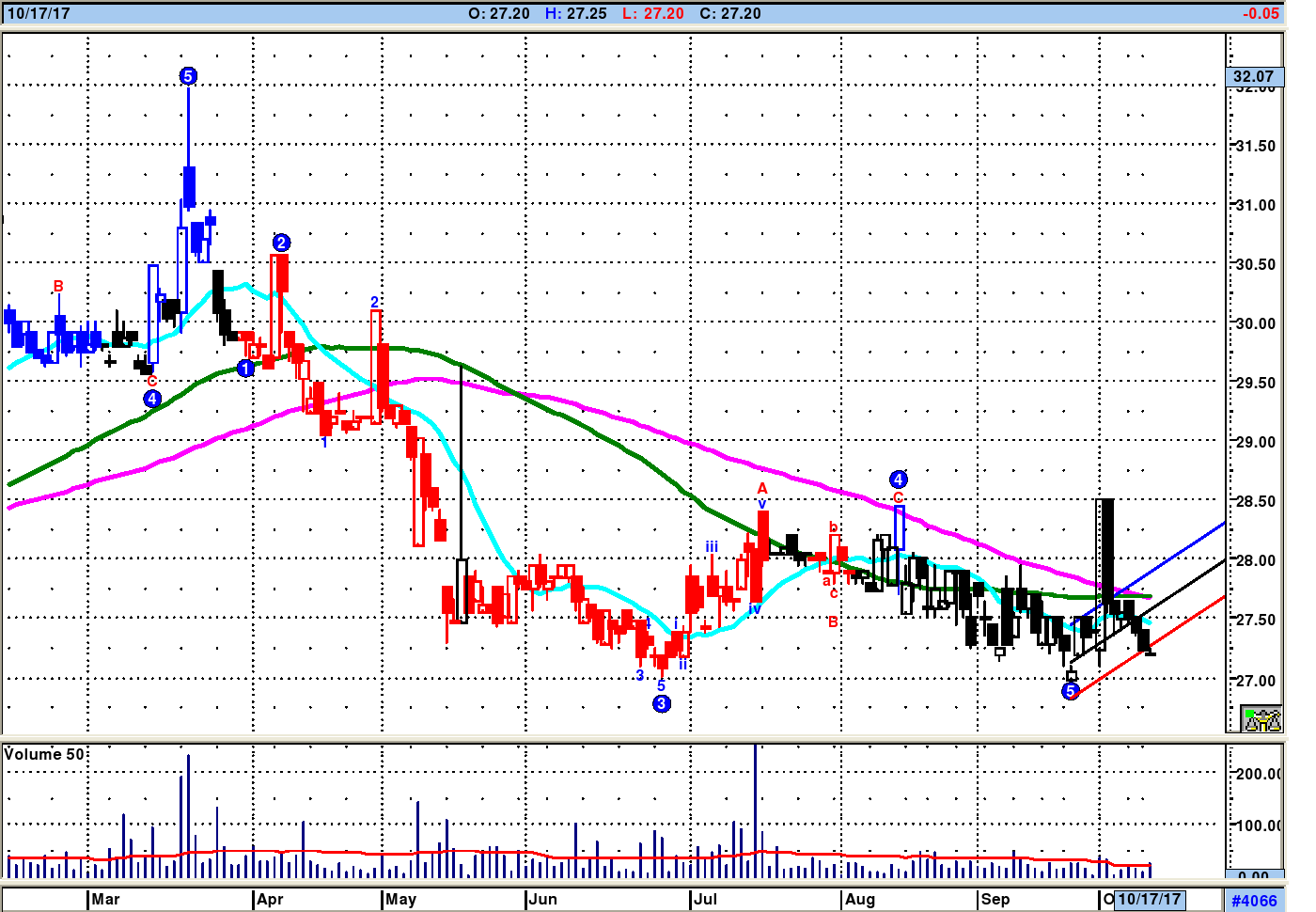The width and height of the screenshot is (1316, 912).
Task: Click the circled wave 1 marker on the green average line
Action: click(x=245, y=369)
